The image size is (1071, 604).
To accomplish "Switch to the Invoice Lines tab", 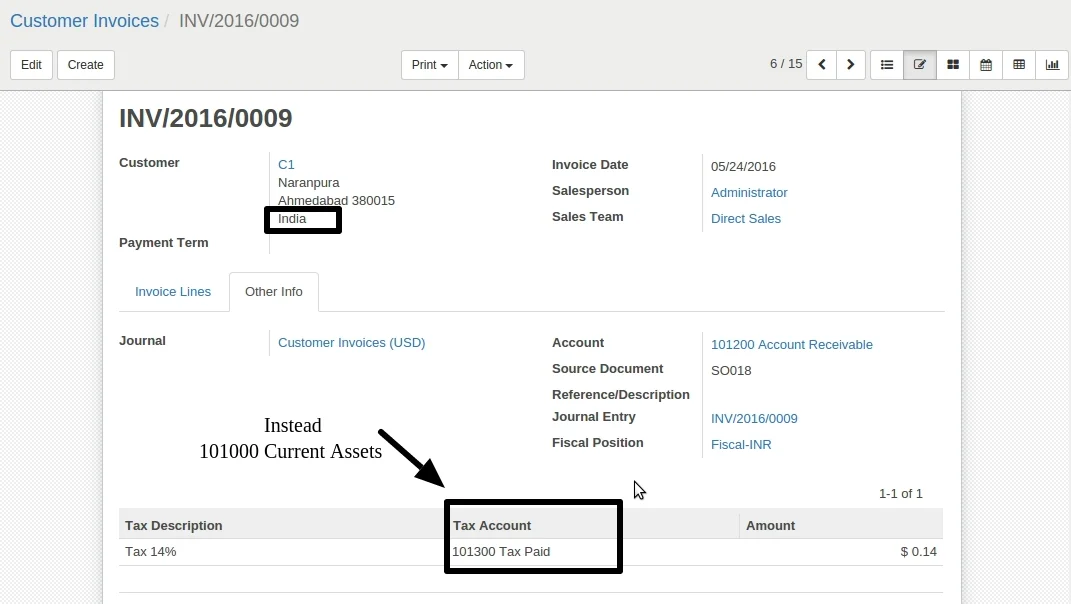I will point(173,291).
